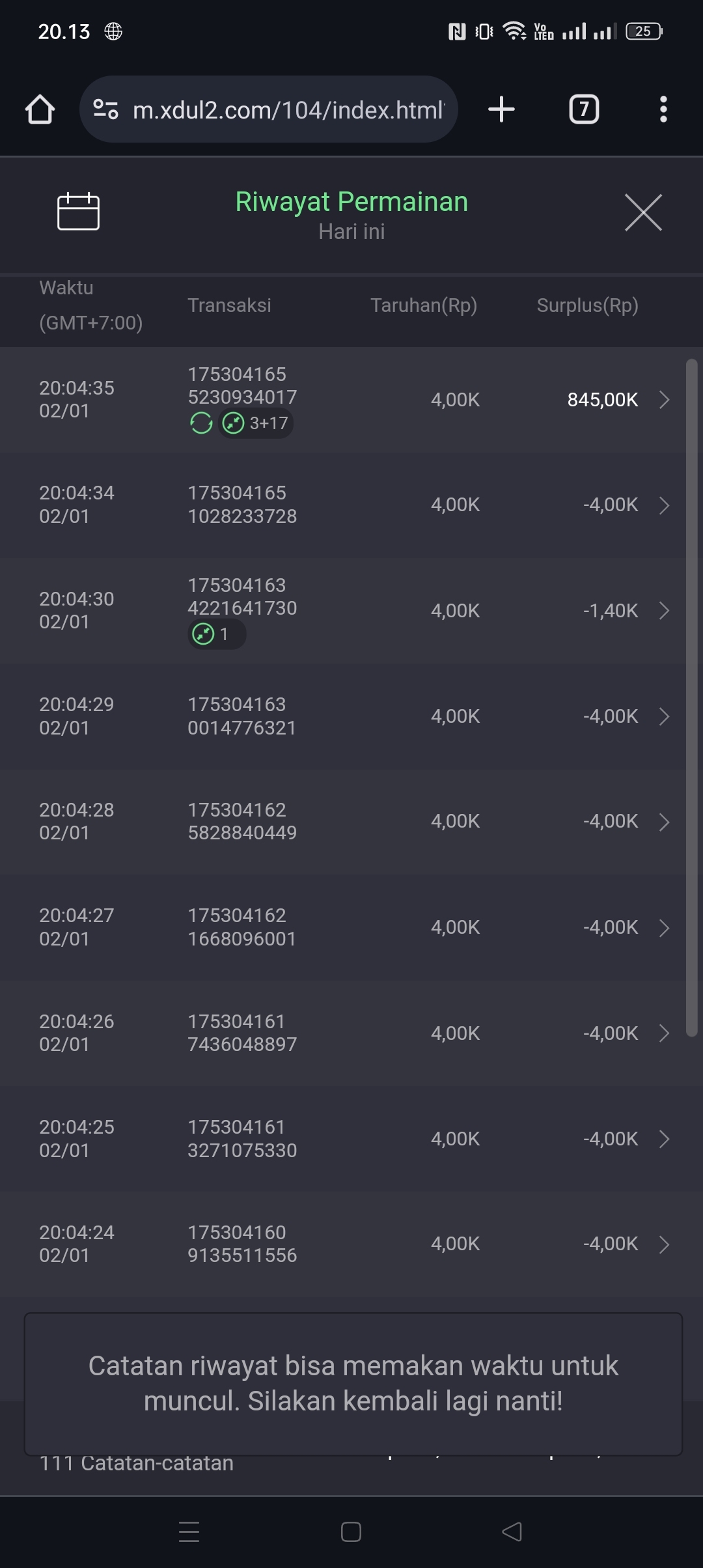The width and height of the screenshot is (703, 1568).
Task: Expand the 845,00K surplus row chevron
Action: click(664, 400)
